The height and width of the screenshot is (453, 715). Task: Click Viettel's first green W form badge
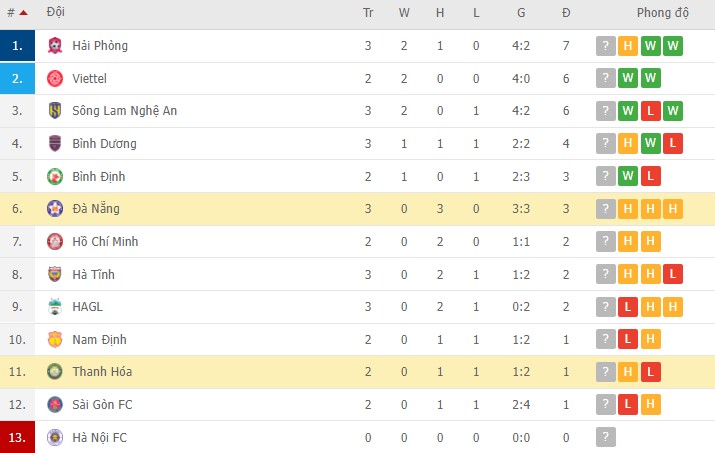coord(628,79)
